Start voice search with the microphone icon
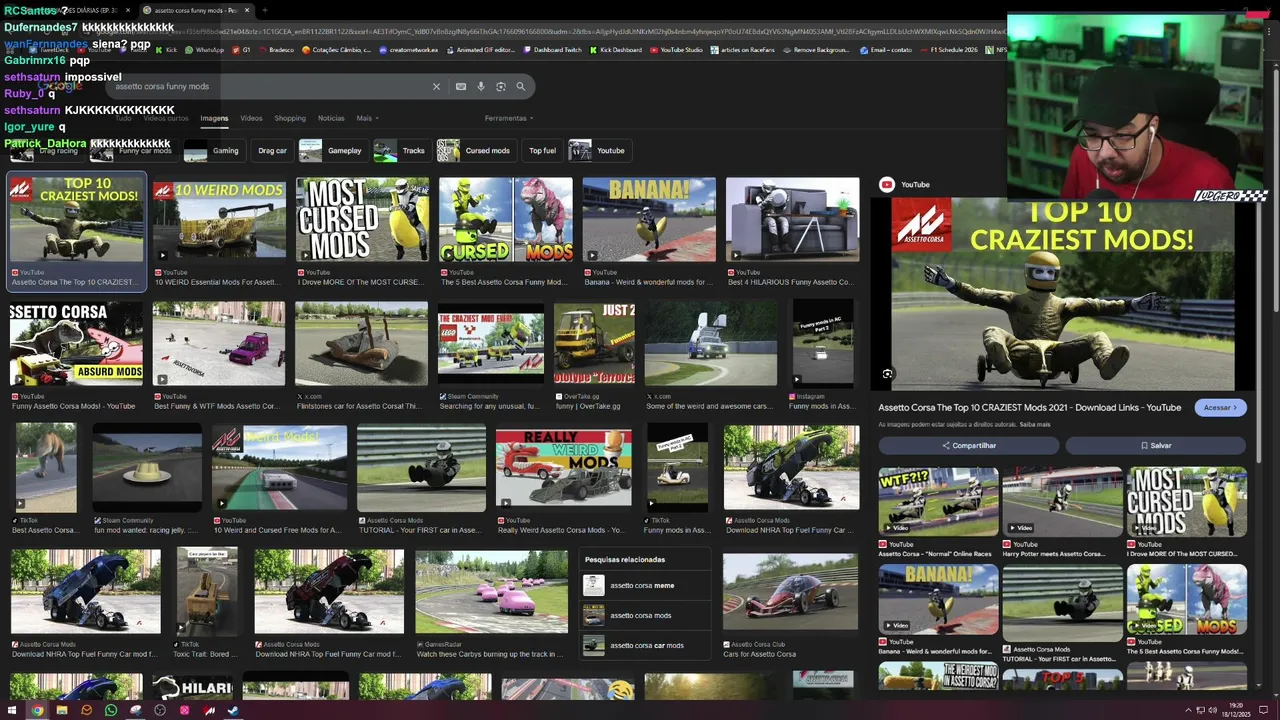This screenshot has width=1280, height=720. (x=481, y=87)
